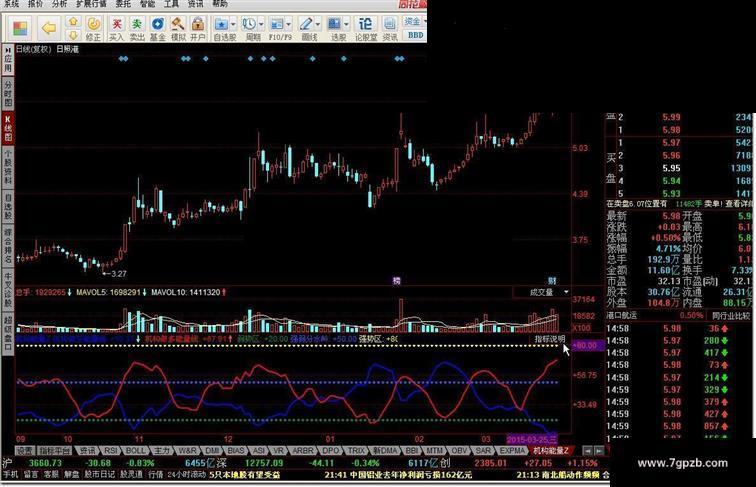Open the 基金 (fund) toolbar icon
756x487 pixels.
158,28
